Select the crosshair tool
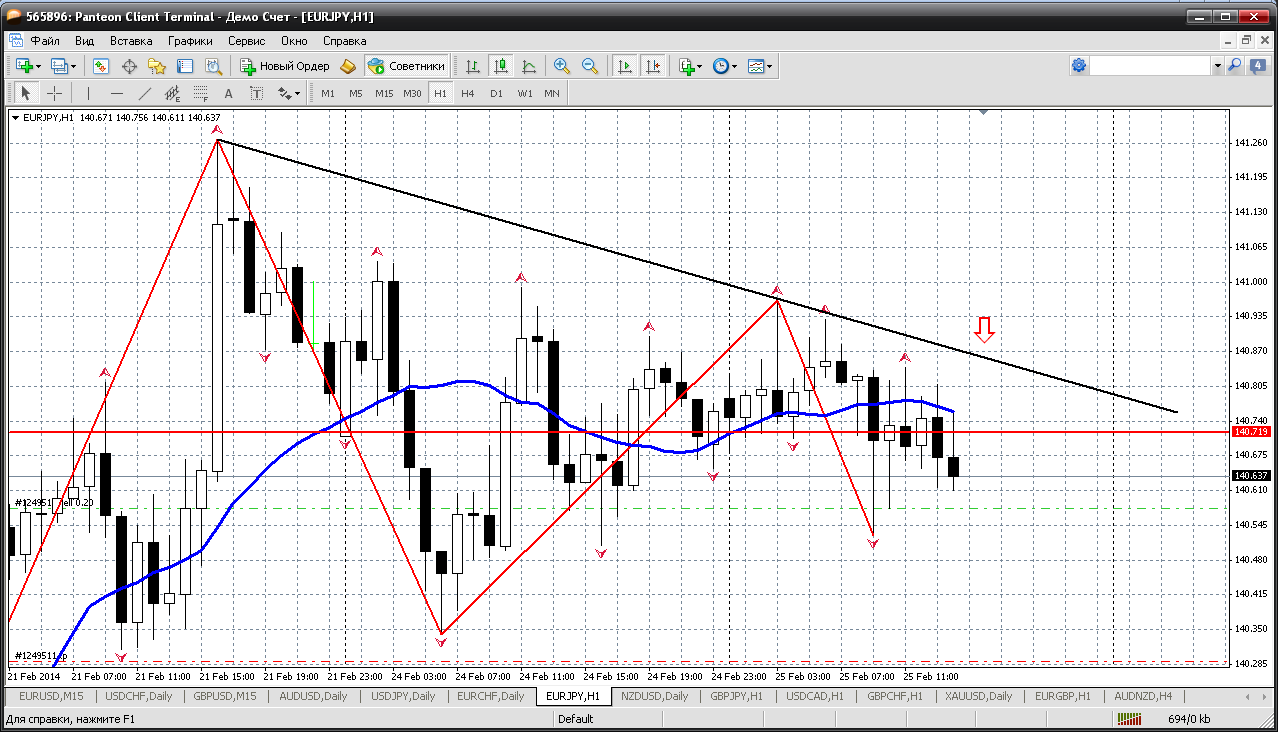1278x732 pixels. (x=54, y=93)
